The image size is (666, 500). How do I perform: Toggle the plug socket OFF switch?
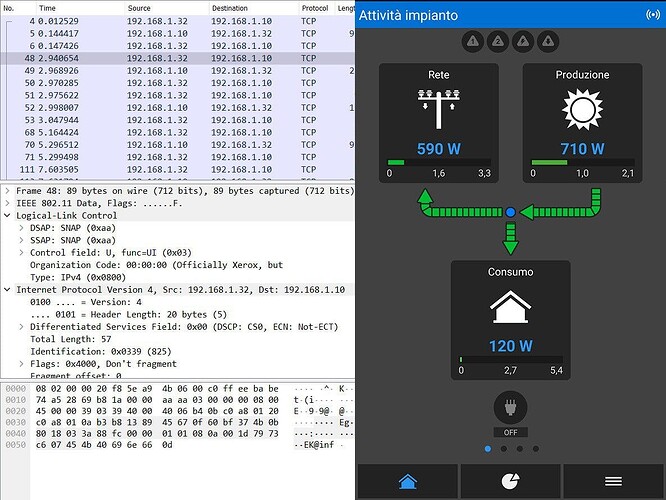pyautogui.click(x=510, y=411)
